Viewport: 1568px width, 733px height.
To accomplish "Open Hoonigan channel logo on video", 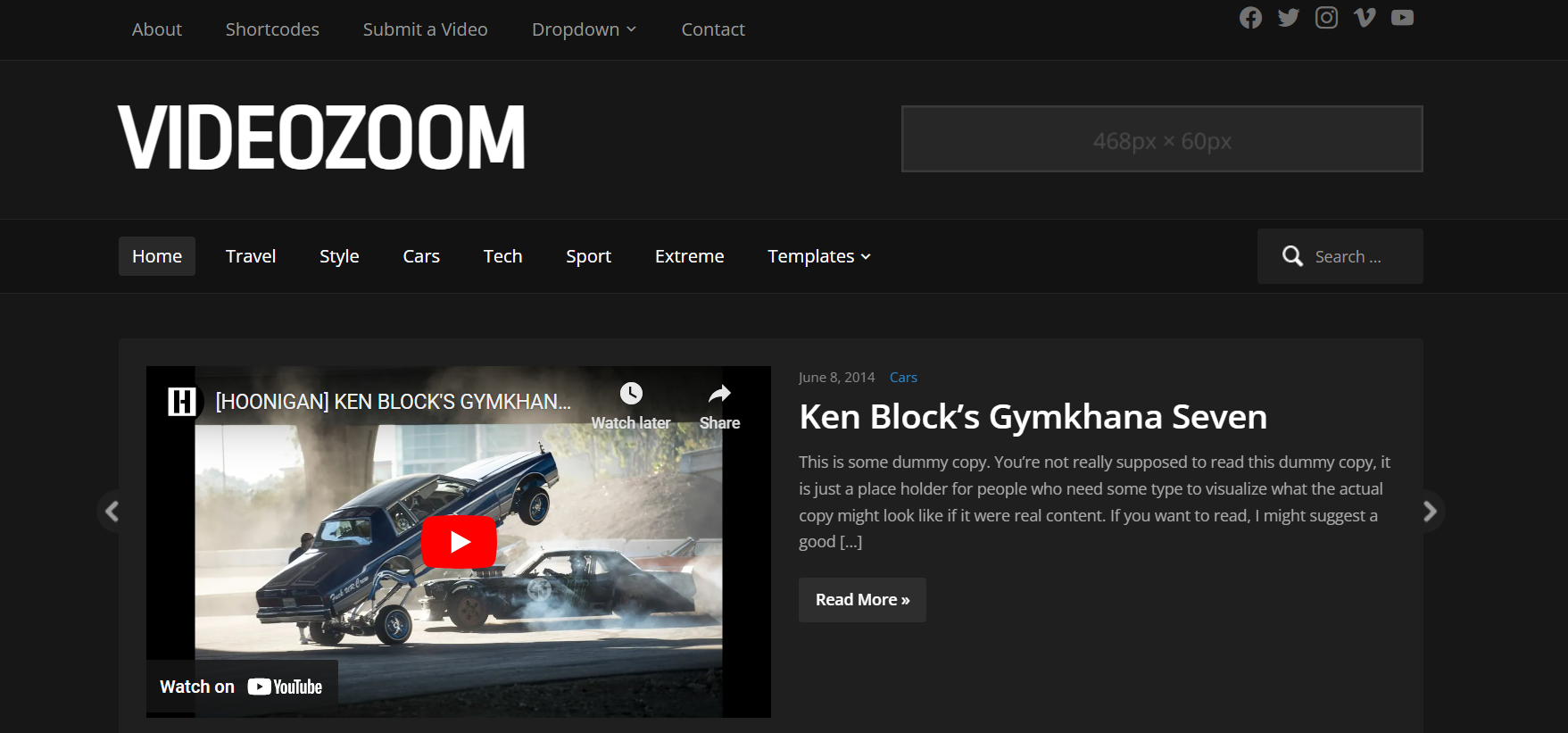I will [x=182, y=402].
